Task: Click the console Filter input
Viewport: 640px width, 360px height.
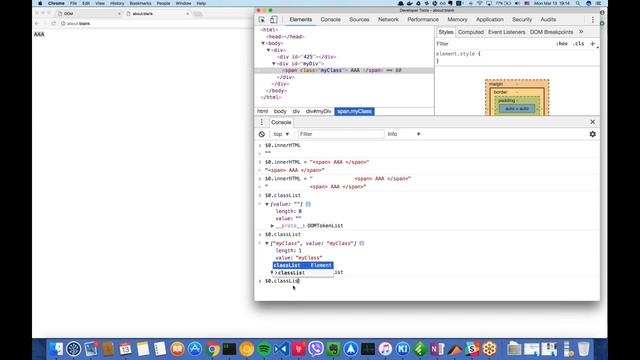Action: pos(341,134)
